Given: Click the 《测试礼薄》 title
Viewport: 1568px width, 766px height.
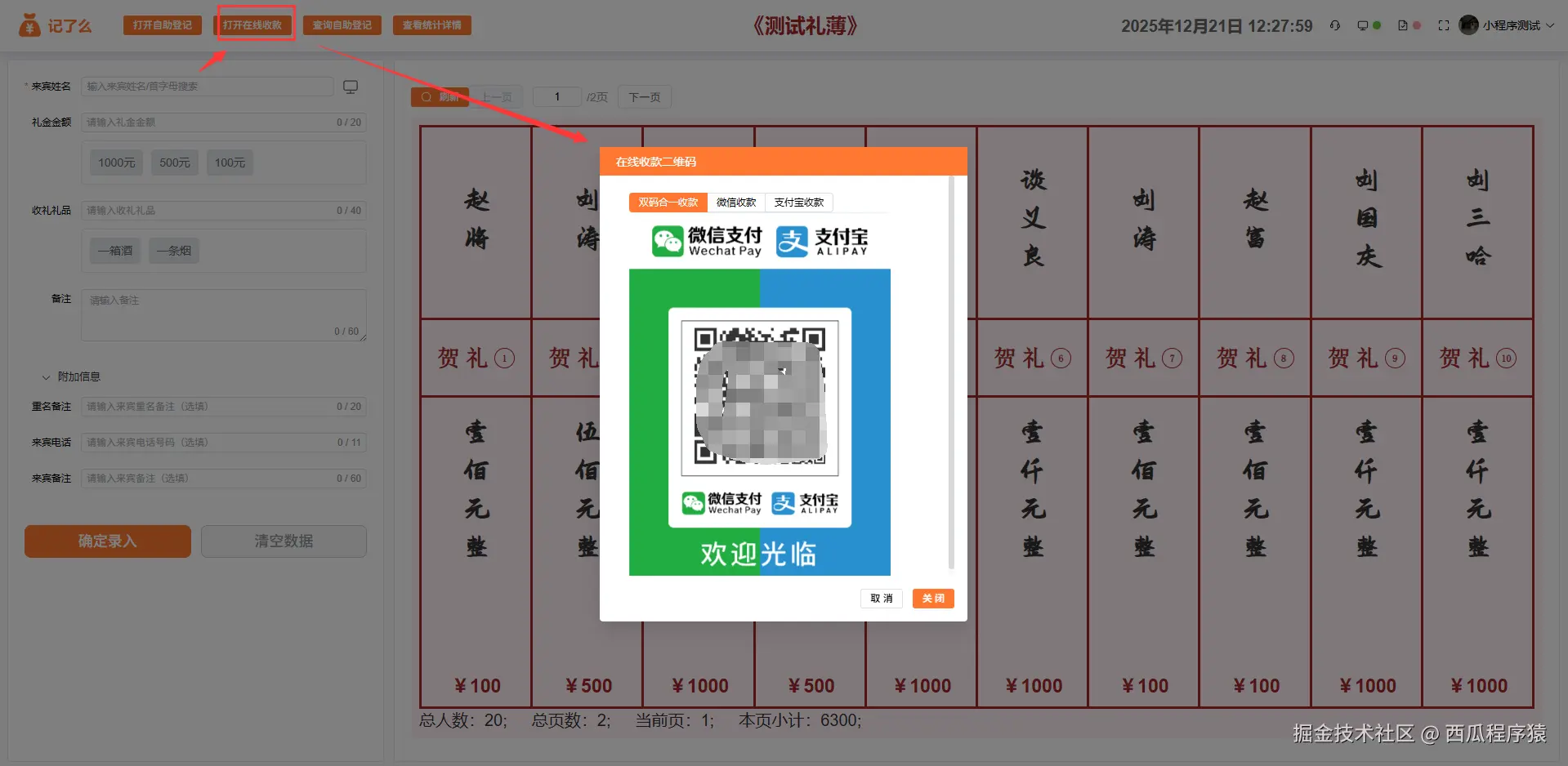Looking at the screenshot, I should pyautogui.click(x=805, y=25).
